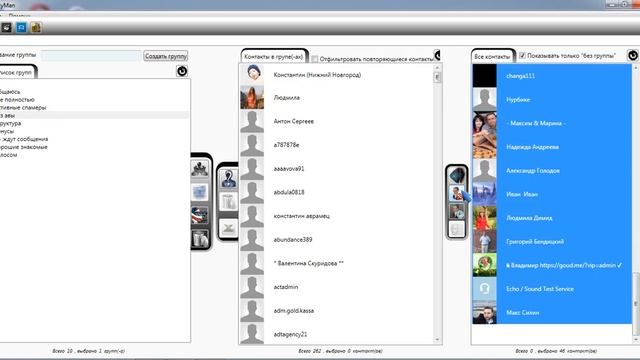This screenshot has height=360, width=640.
Task: Select 'Людмила Димид' in all contacts
Action: [552, 218]
